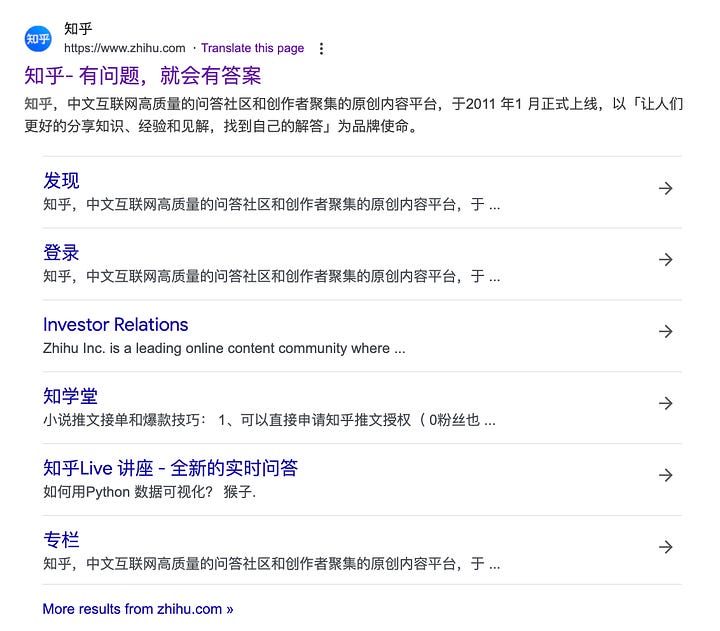The width and height of the screenshot is (720, 631).
Task: Open the 登录 sitelink
Action: [x=61, y=253]
